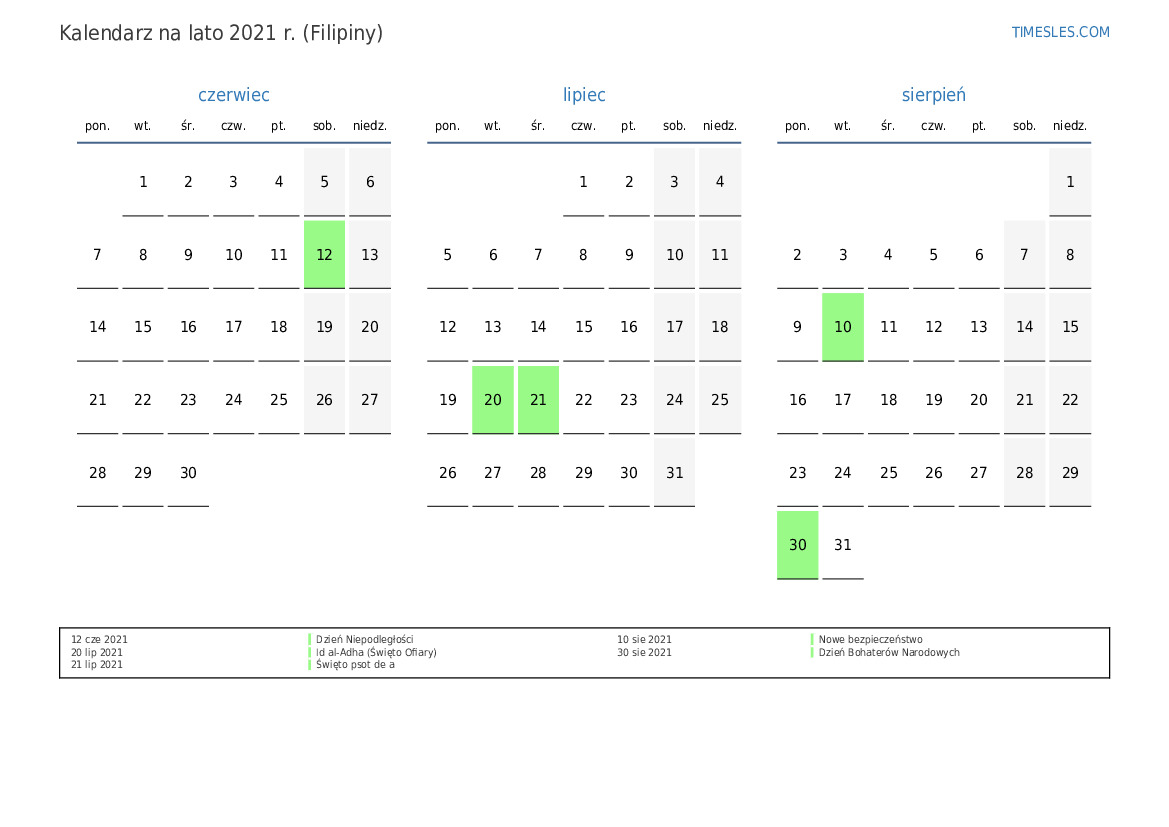Select highlighted 20 in lipiec
This screenshot has width=1169, height=827.
pos(493,400)
